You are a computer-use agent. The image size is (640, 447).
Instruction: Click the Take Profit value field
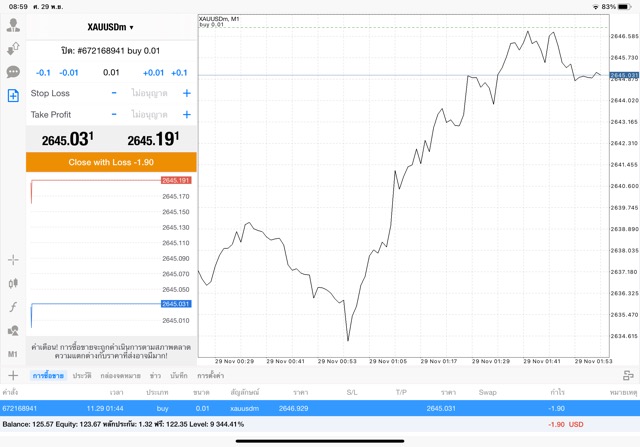(150, 115)
